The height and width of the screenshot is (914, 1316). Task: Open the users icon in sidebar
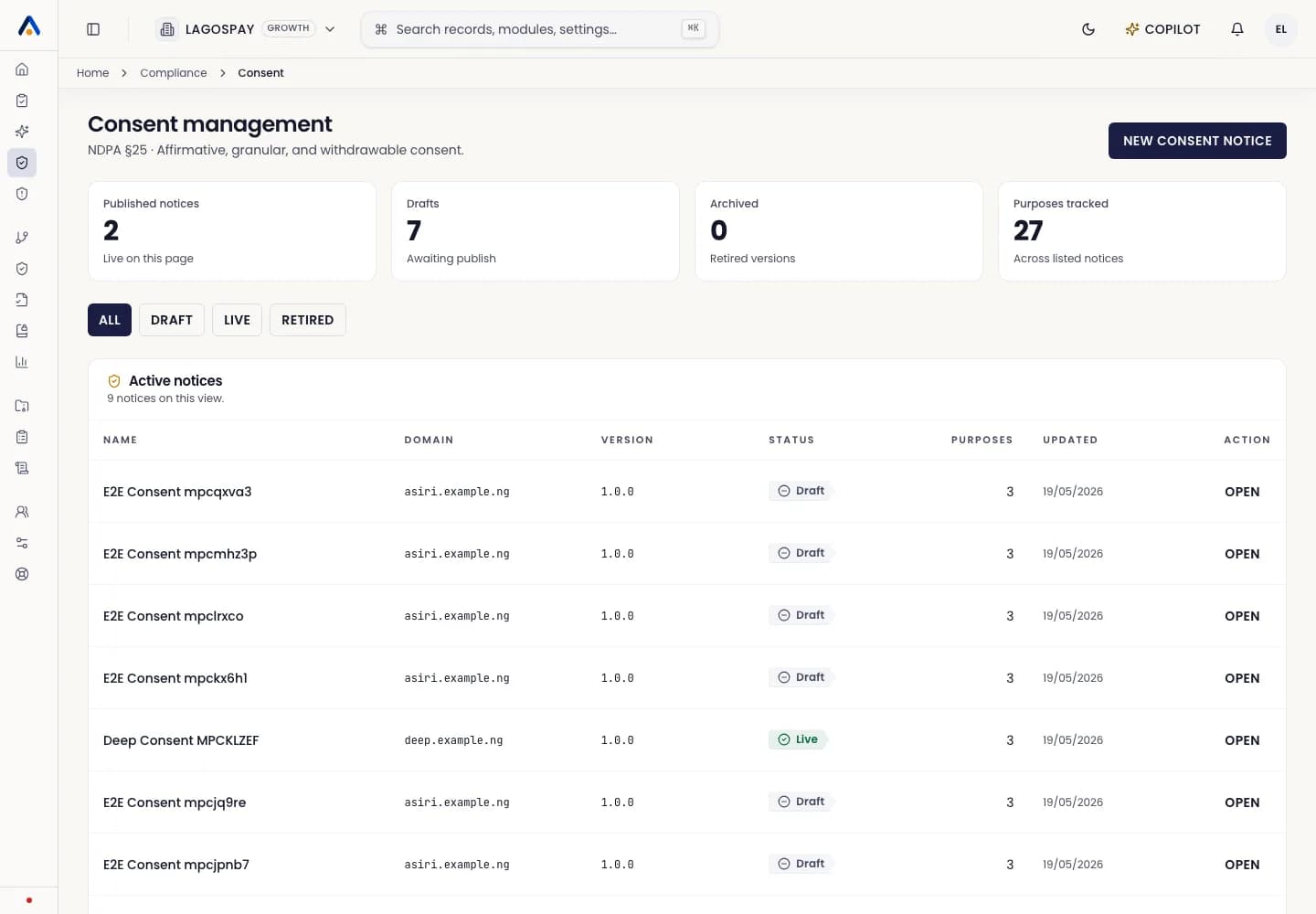(x=22, y=512)
